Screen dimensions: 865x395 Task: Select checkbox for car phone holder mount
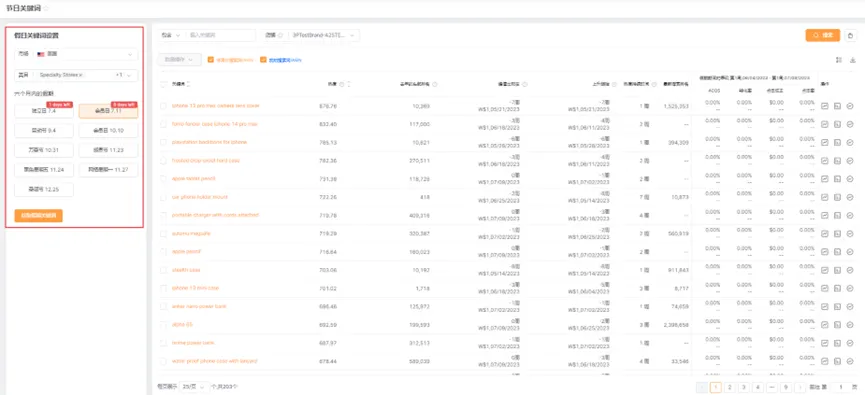163,197
